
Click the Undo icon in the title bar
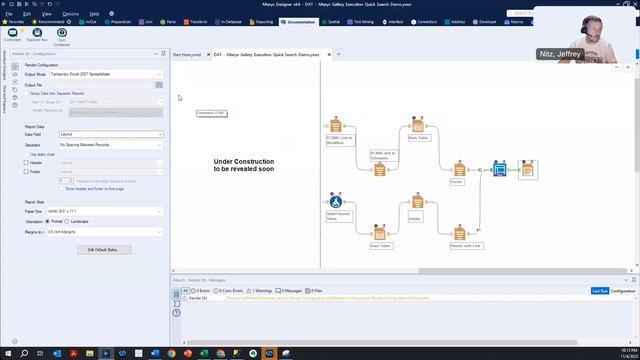50,4
